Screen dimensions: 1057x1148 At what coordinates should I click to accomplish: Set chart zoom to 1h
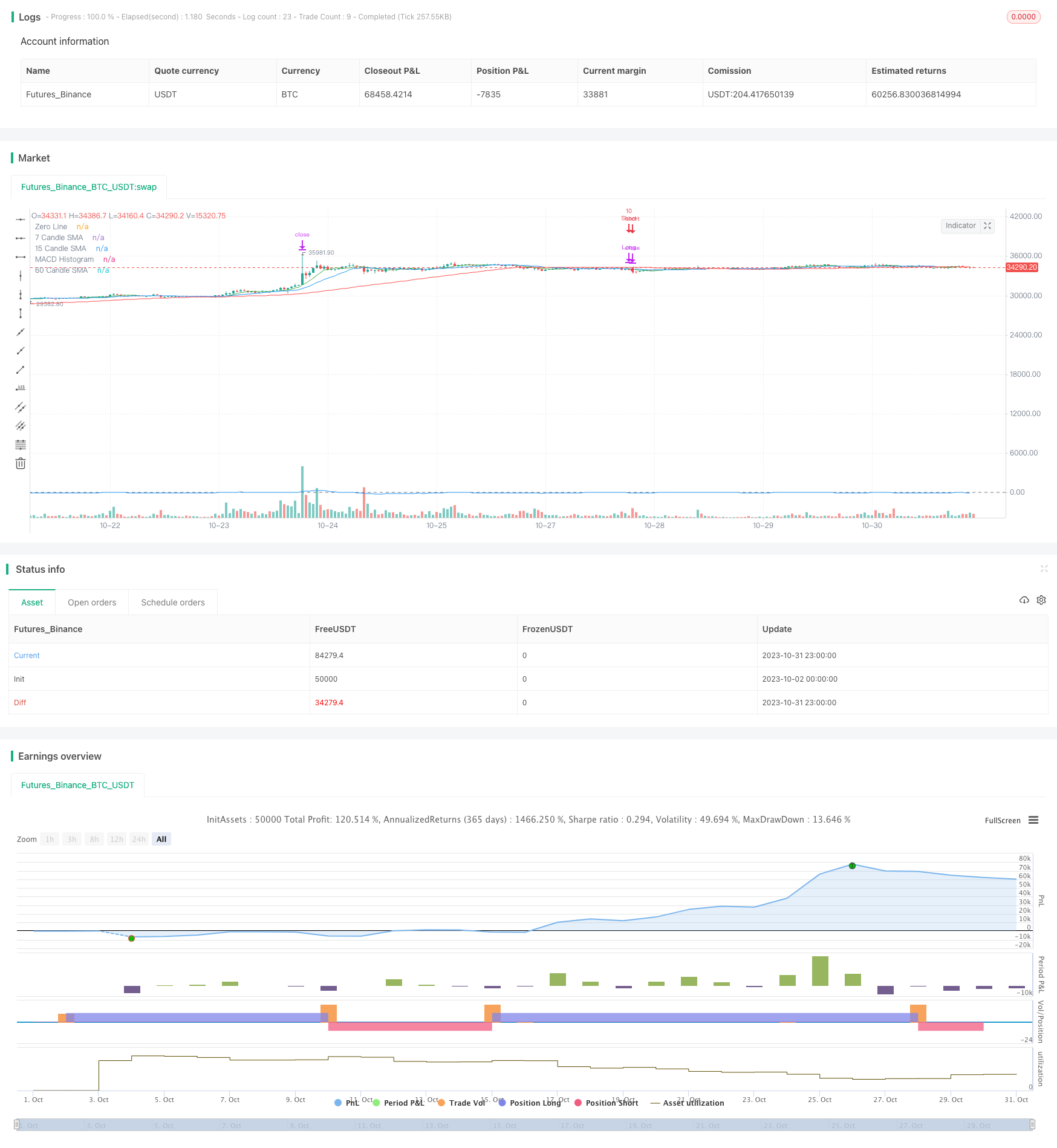[50, 839]
